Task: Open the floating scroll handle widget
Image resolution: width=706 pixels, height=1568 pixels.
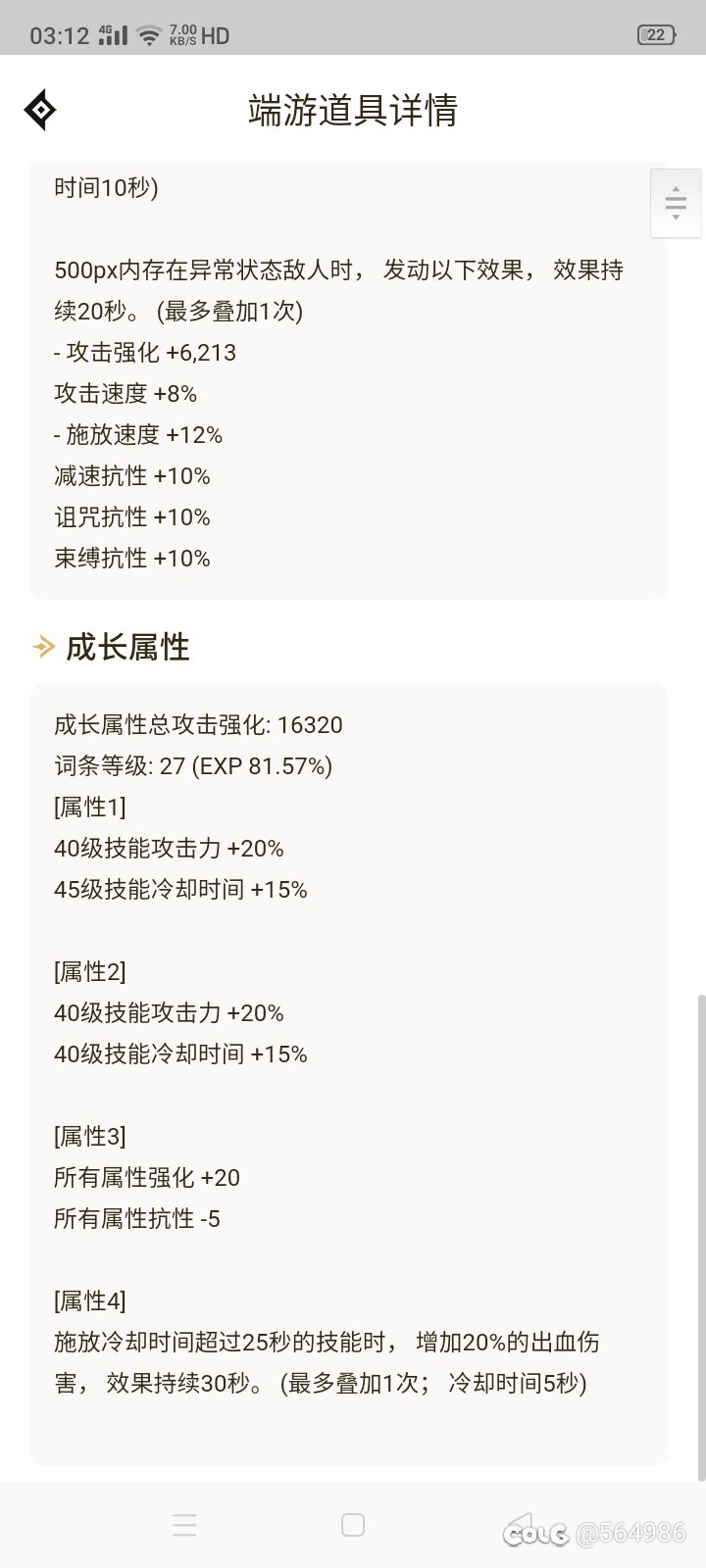Action: click(x=676, y=203)
